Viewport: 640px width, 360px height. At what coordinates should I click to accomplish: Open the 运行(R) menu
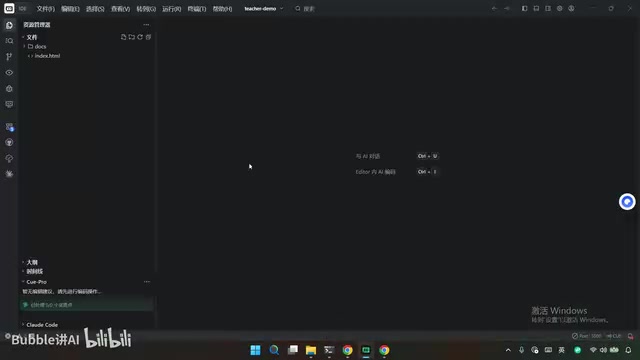pyautogui.click(x=171, y=9)
